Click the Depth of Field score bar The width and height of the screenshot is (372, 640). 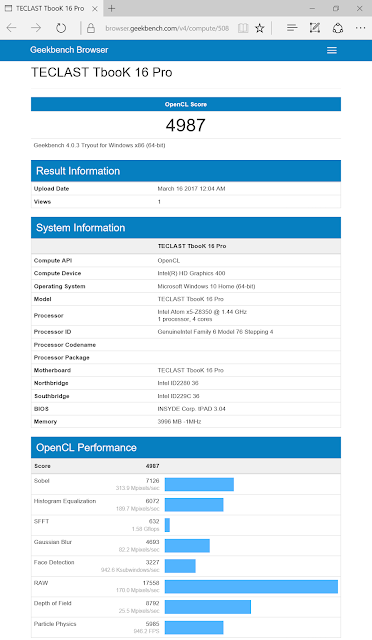tap(208, 607)
